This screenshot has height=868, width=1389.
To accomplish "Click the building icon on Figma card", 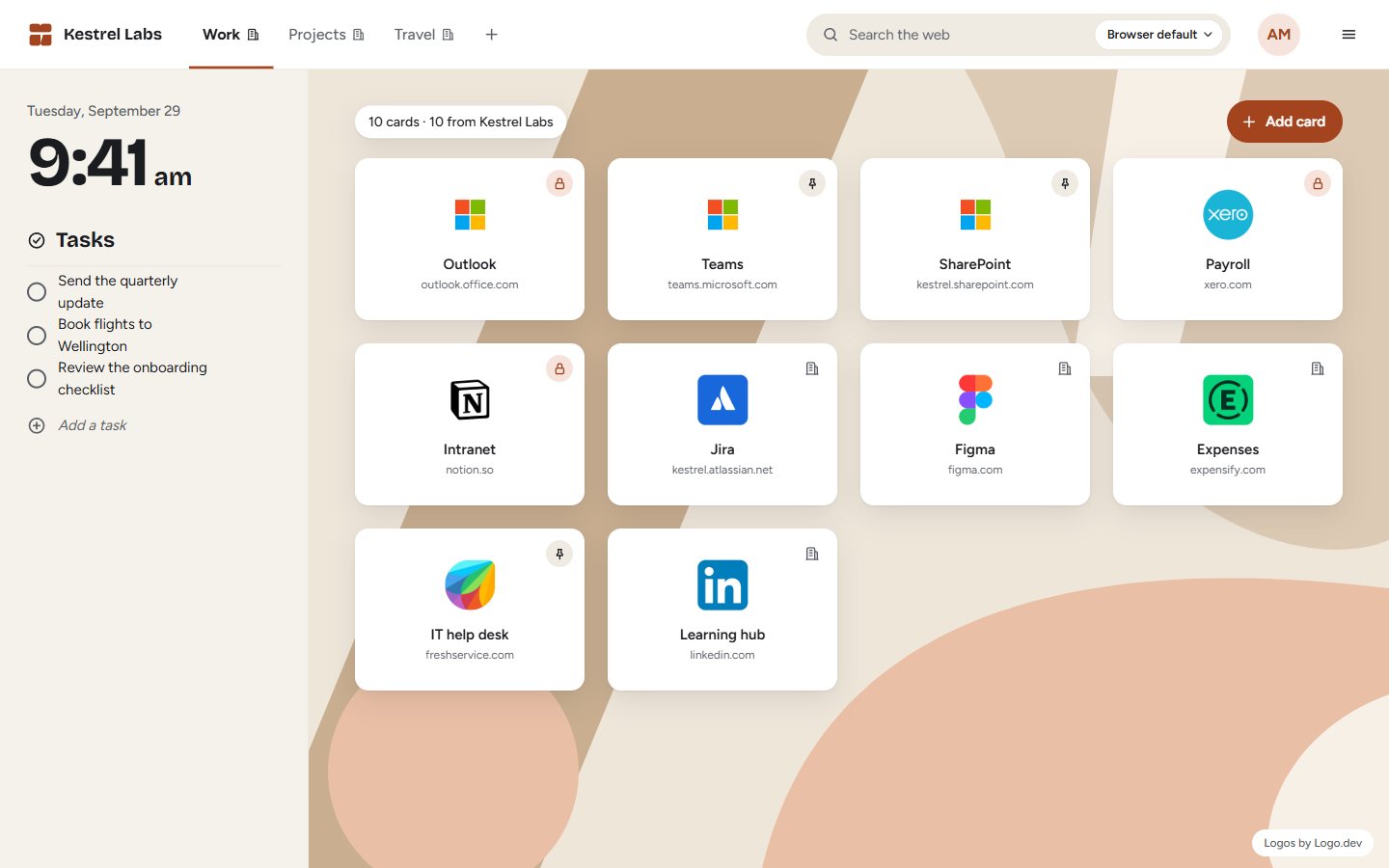I will tap(1065, 368).
